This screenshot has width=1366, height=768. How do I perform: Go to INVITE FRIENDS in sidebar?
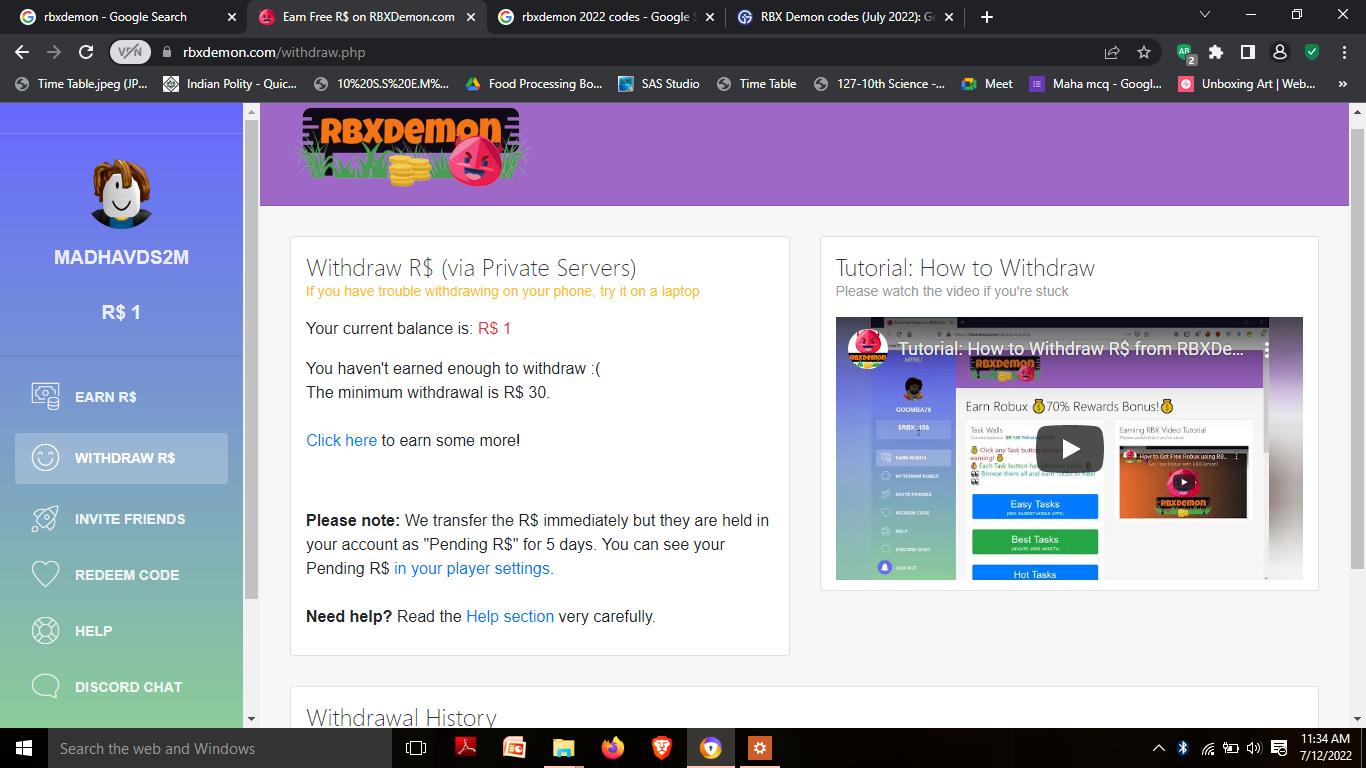[121, 519]
